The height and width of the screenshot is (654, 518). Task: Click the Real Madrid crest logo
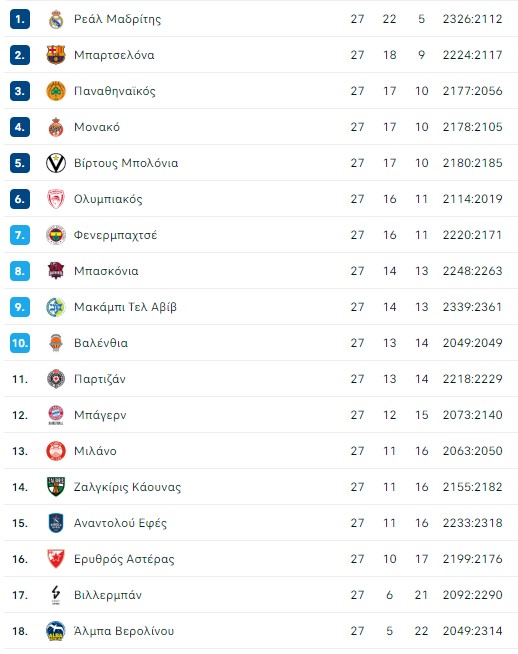point(56,19)
